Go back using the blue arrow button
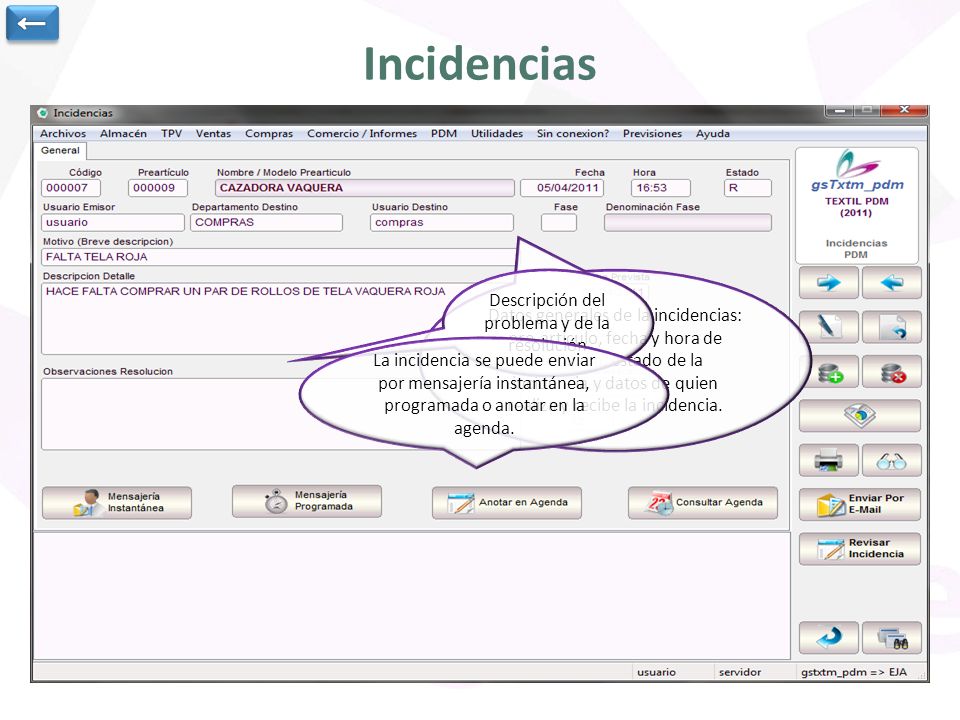 [32, 23]
